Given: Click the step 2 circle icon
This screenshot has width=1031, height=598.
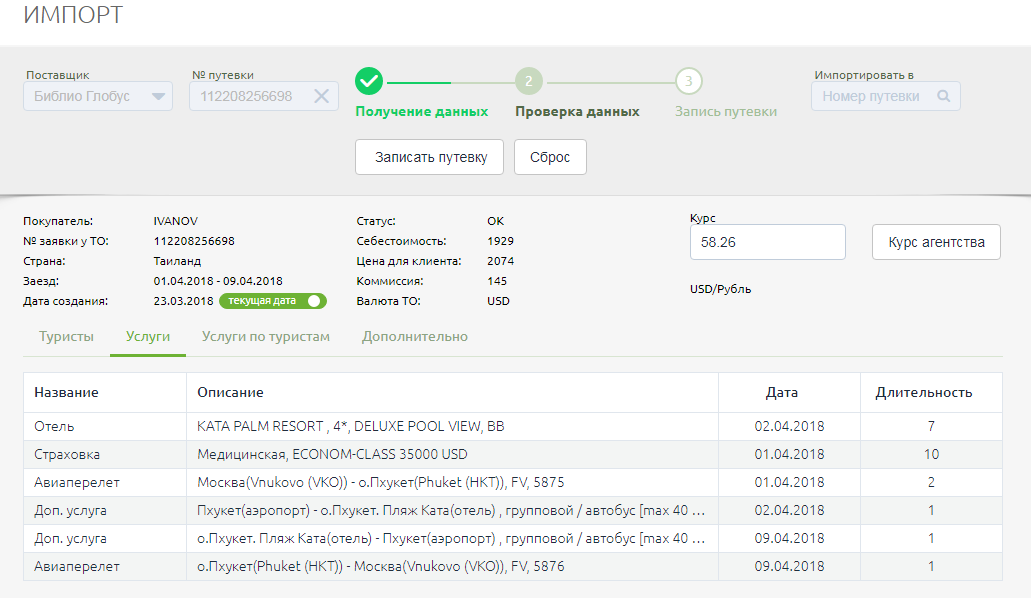Looking at the screenshot, I should click(529, 82).
